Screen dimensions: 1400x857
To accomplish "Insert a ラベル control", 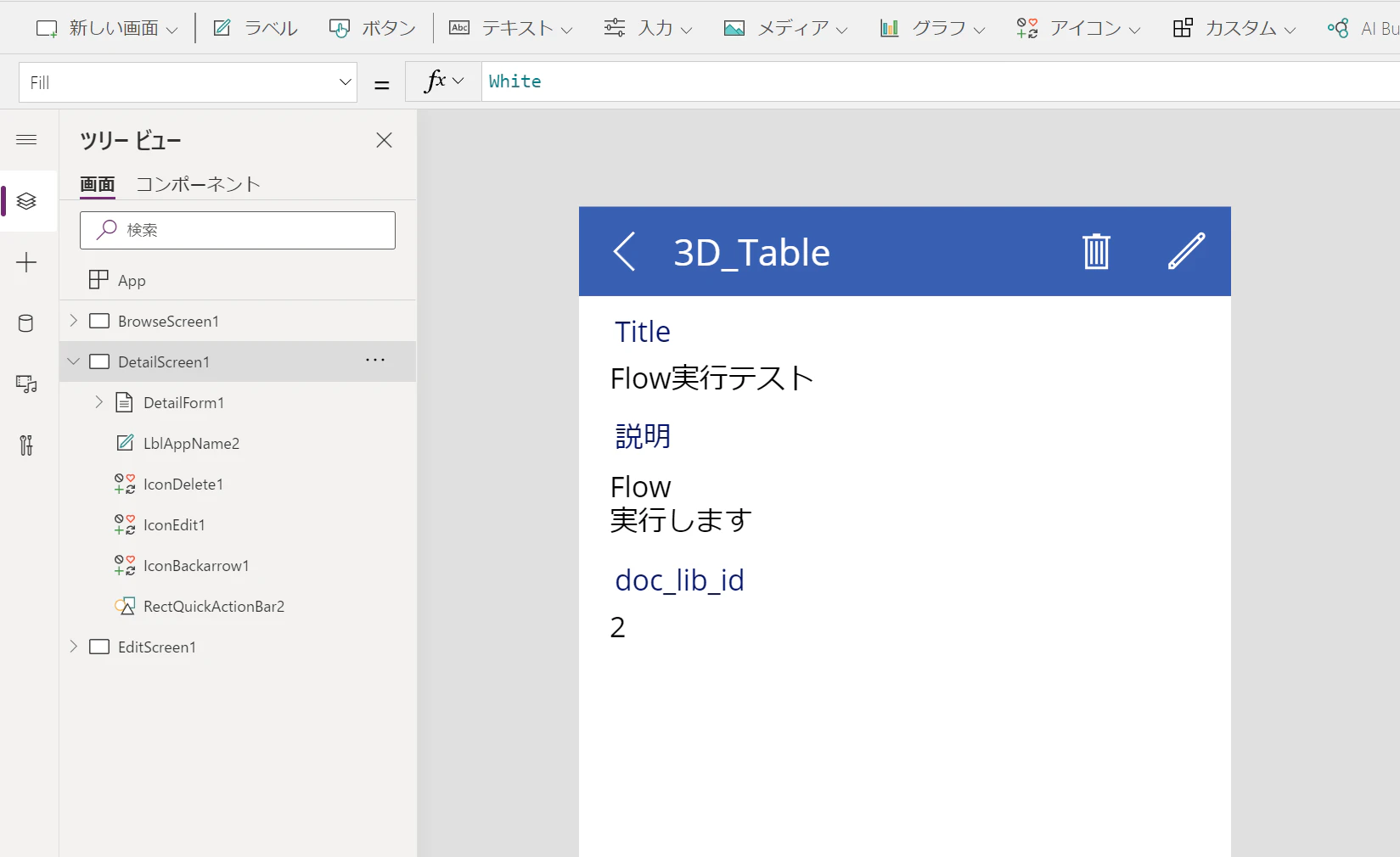I will [x=256, y=28].
